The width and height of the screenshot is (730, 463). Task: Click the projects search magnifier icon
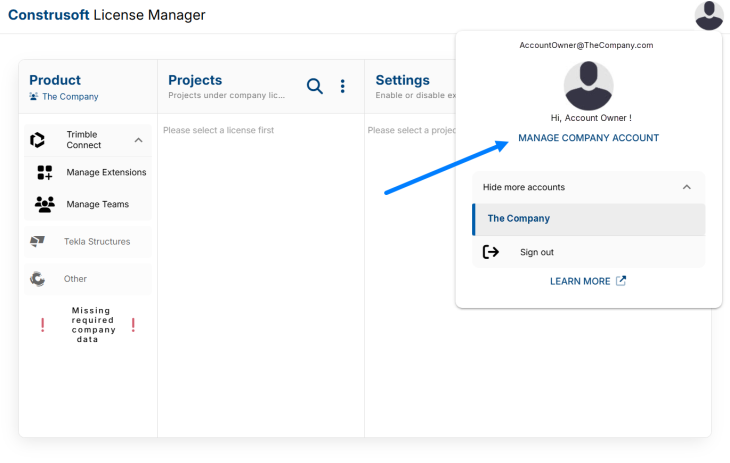point(314,87)
